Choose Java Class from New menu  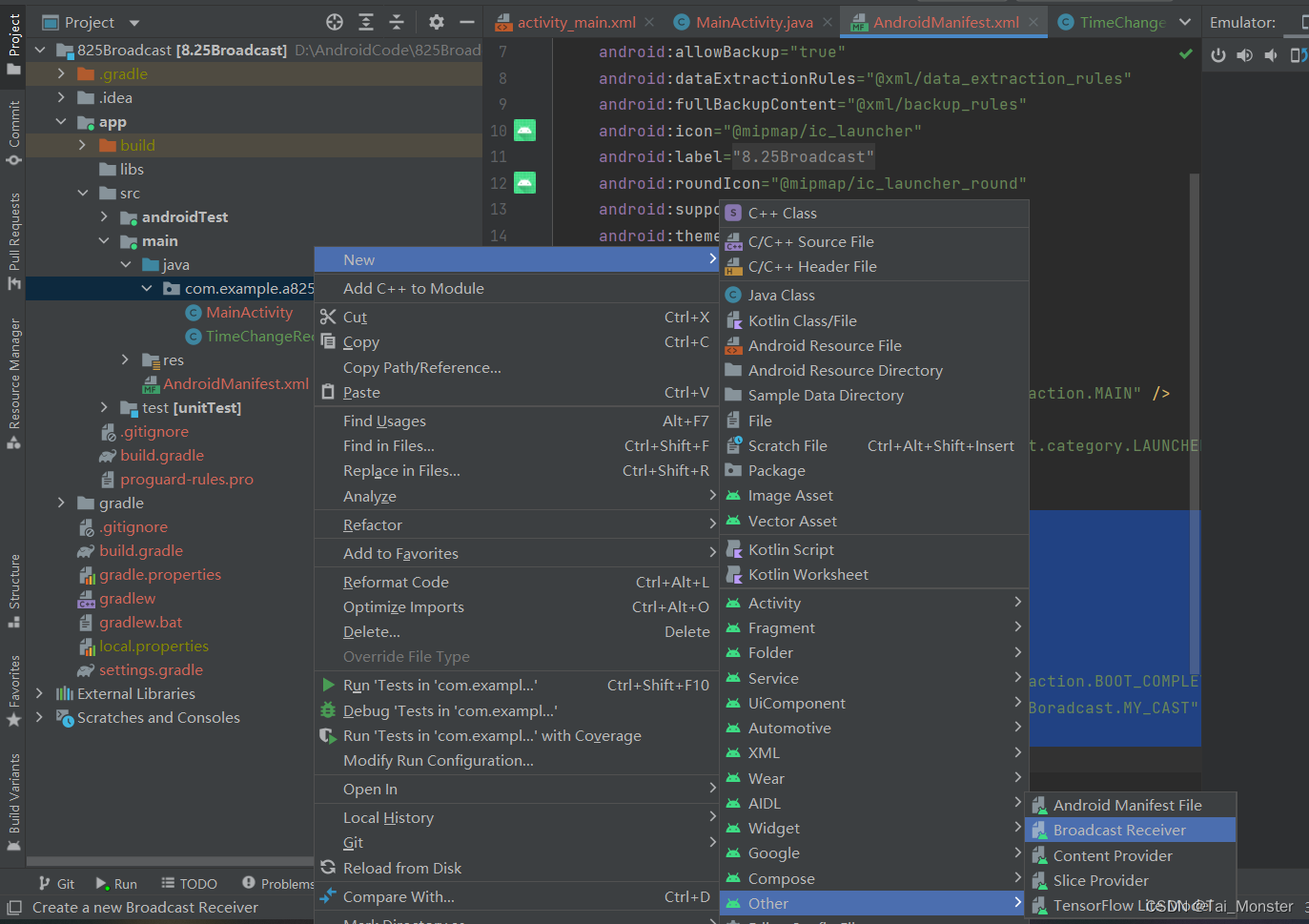coord(874,296)
